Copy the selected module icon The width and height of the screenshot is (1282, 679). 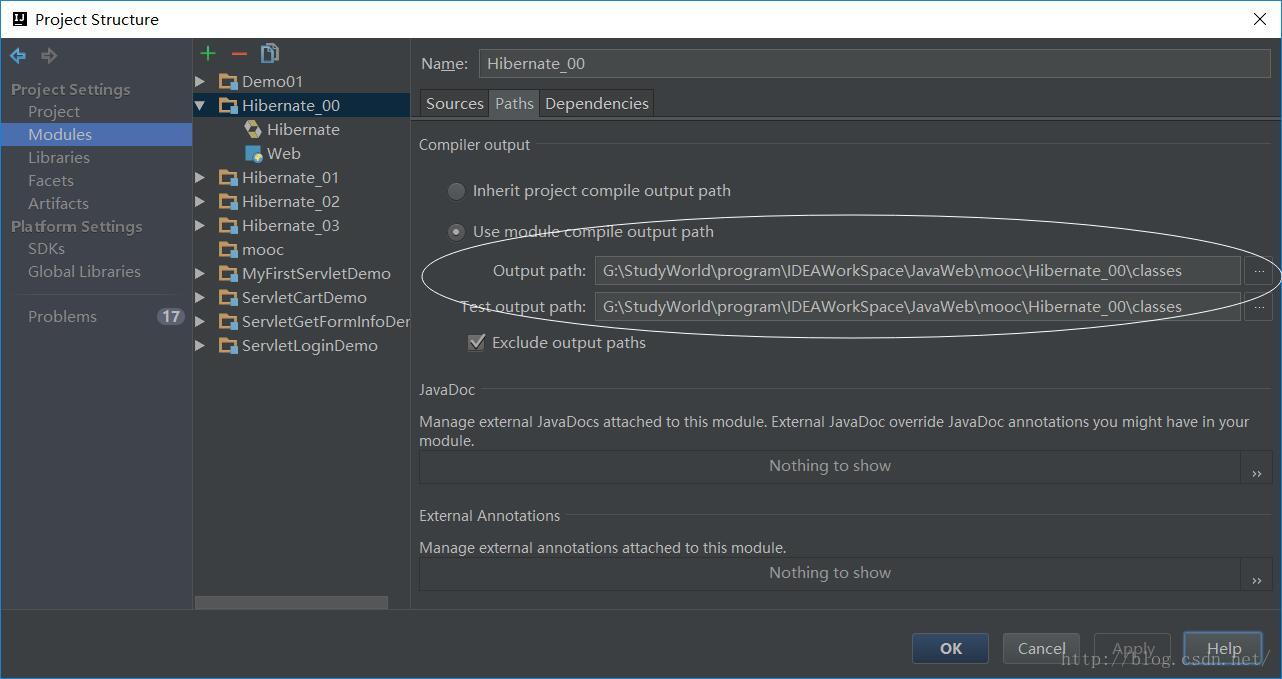[270, 53]
